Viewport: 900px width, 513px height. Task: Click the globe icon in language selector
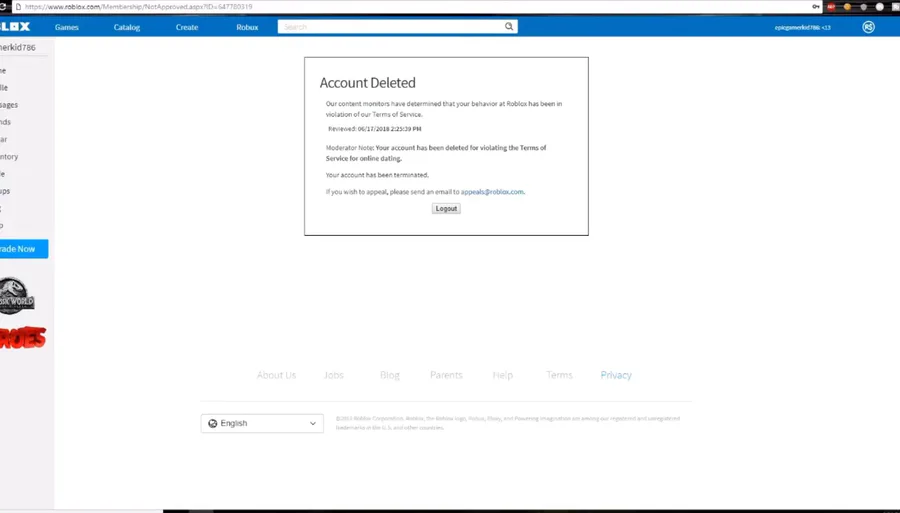(x=212, y=423)
